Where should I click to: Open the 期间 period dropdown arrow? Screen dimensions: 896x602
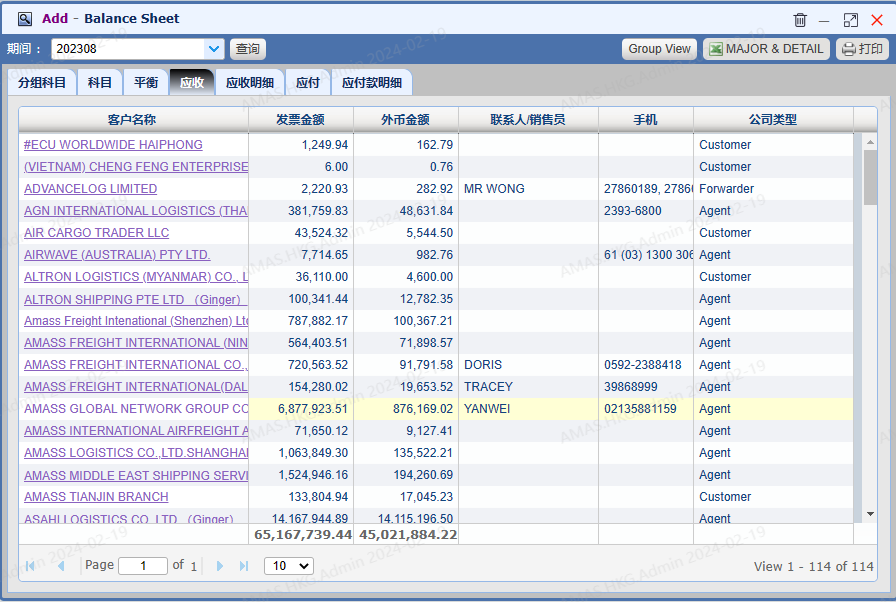click(x=214, y=49)
